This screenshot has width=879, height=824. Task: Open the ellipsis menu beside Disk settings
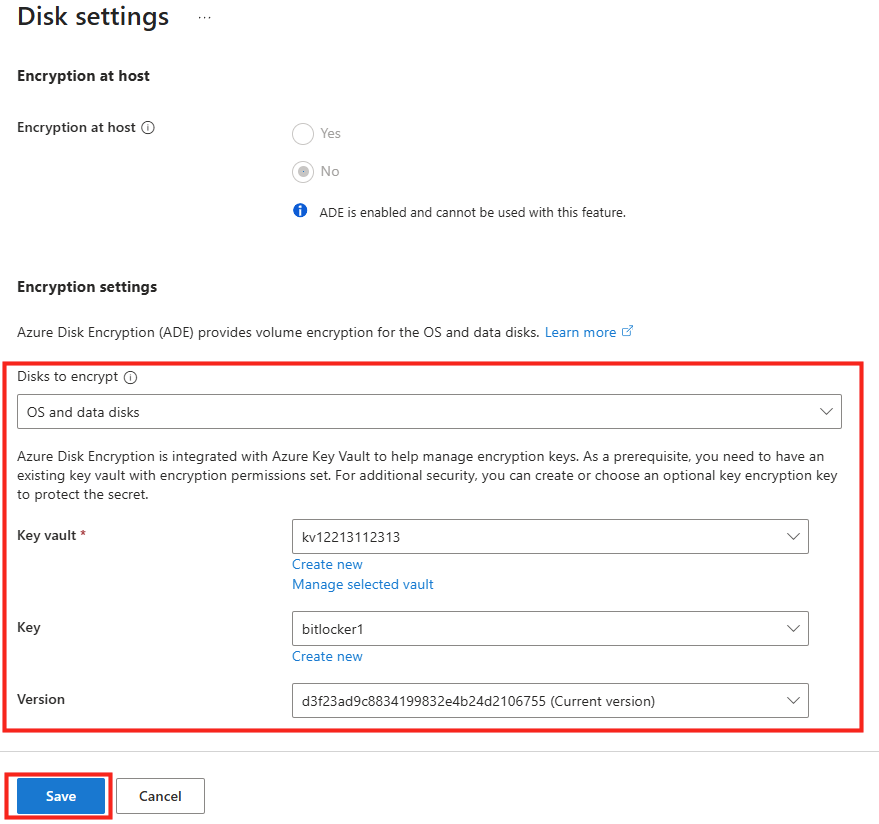(x=204, y=18)
